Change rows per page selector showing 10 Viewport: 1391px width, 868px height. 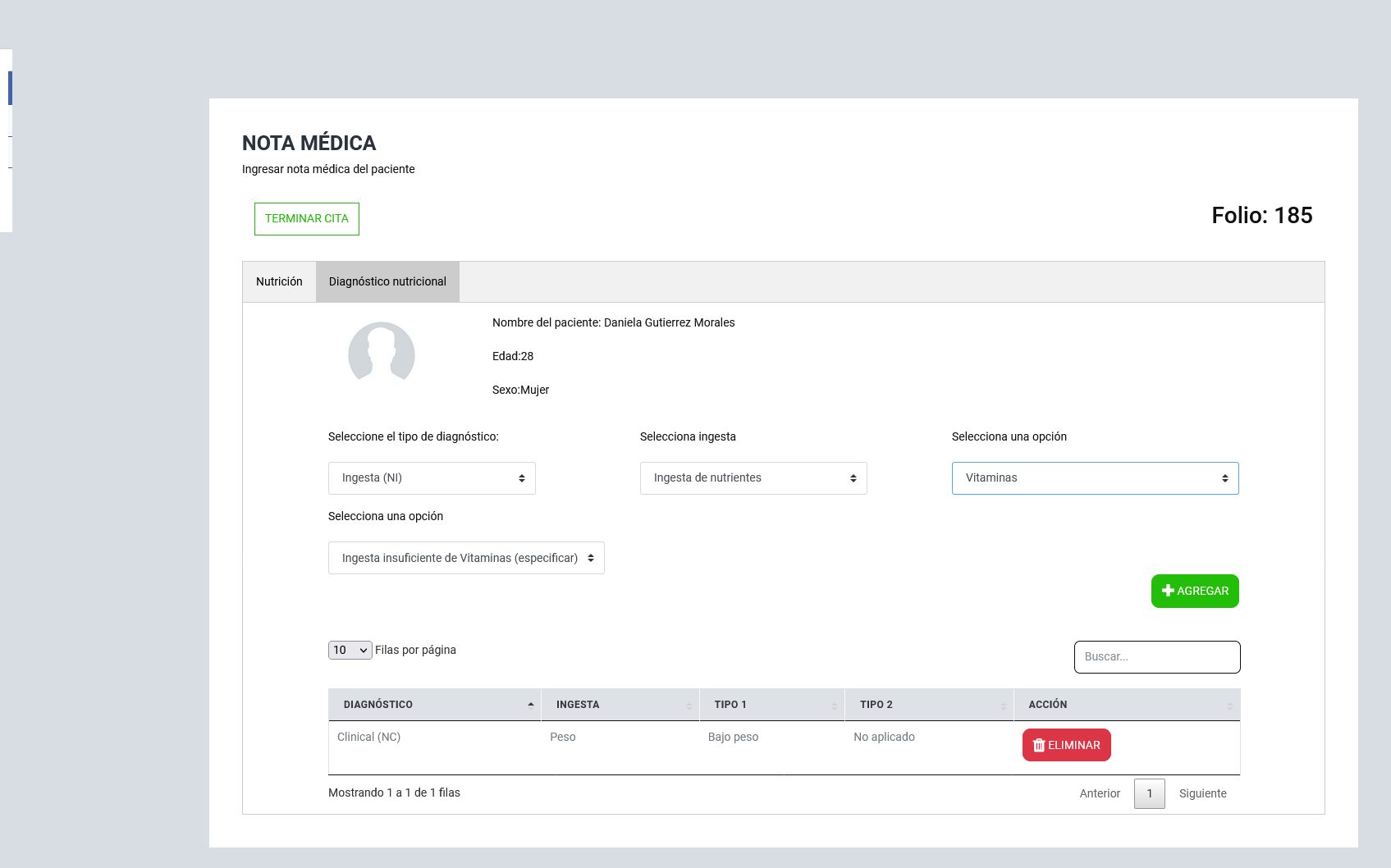click(350, 650)
